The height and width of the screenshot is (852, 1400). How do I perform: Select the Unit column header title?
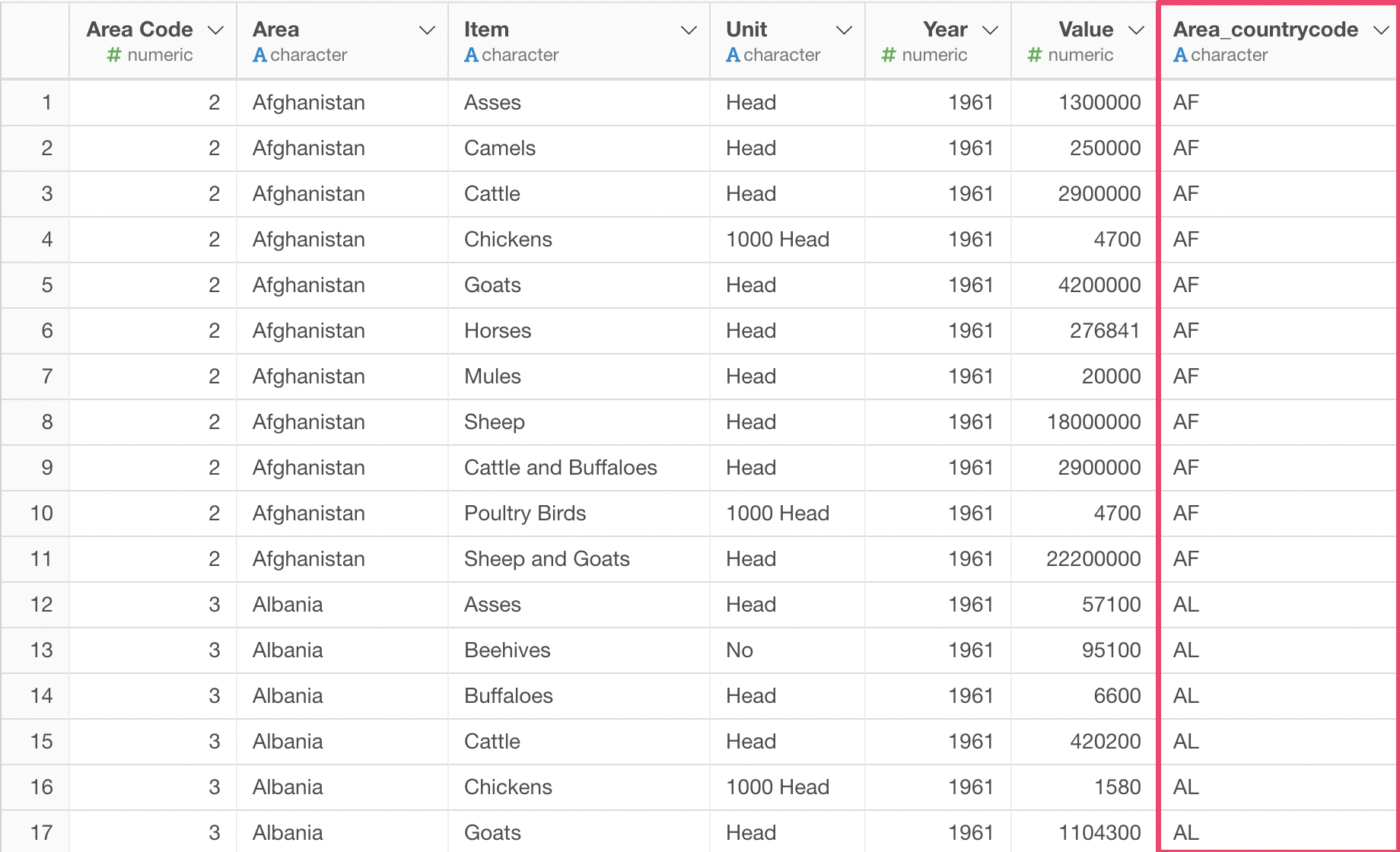pos(746,30)
